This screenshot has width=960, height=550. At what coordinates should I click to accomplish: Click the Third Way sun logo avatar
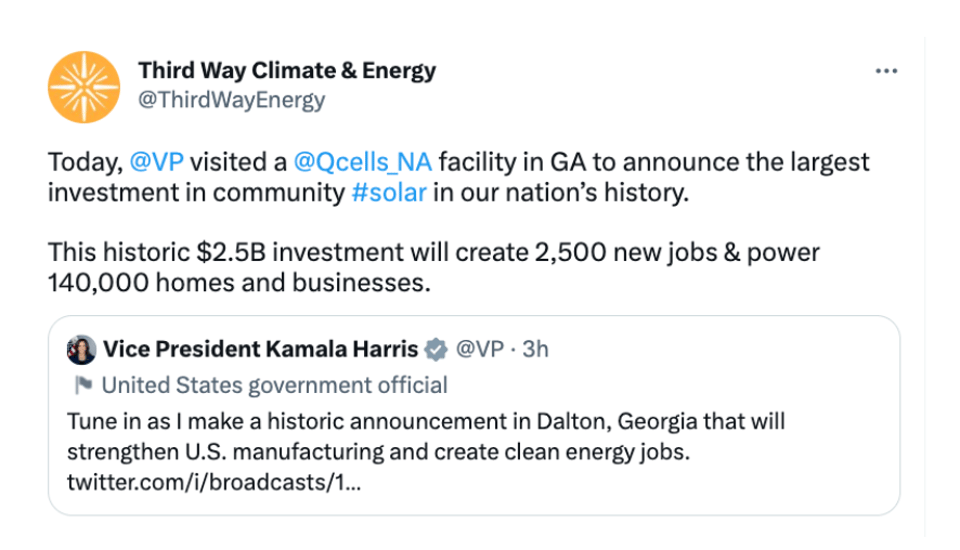pyautogui.click(x=84, y=86)
